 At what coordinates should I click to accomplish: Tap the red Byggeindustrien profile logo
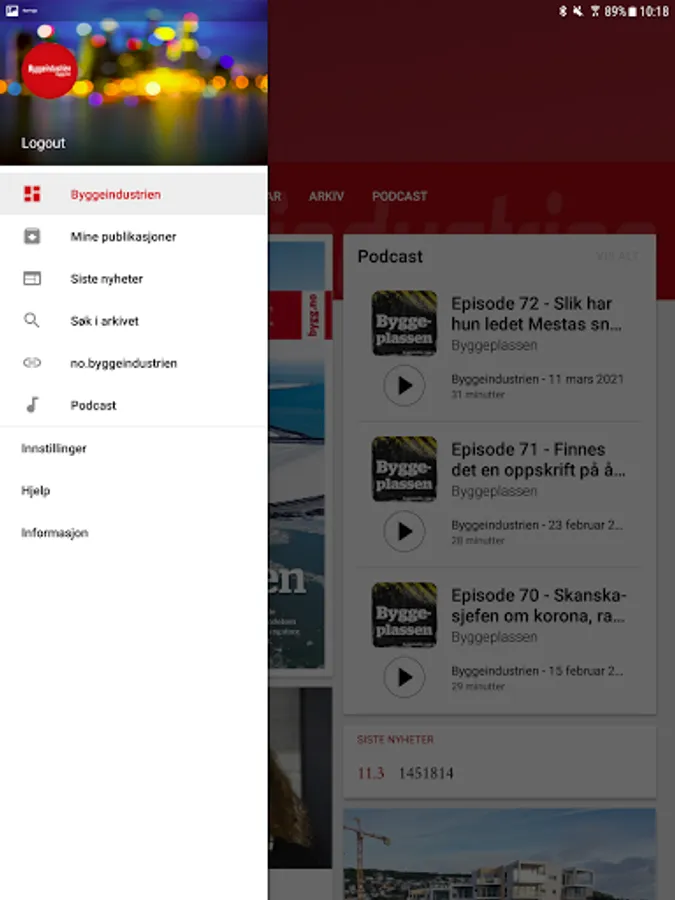49,70
